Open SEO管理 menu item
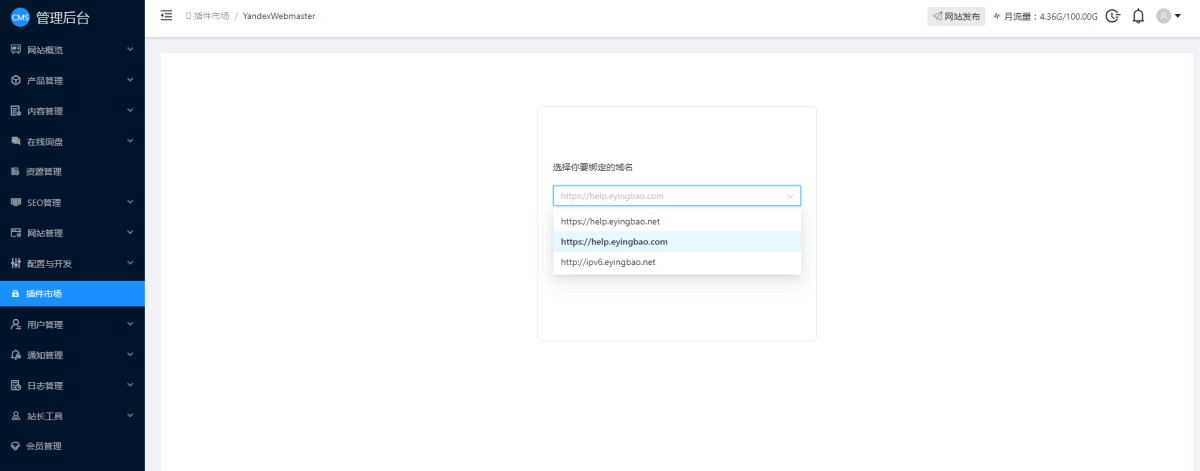The width and height of the screenshot is (1200, 471). [x=72, y=202]
